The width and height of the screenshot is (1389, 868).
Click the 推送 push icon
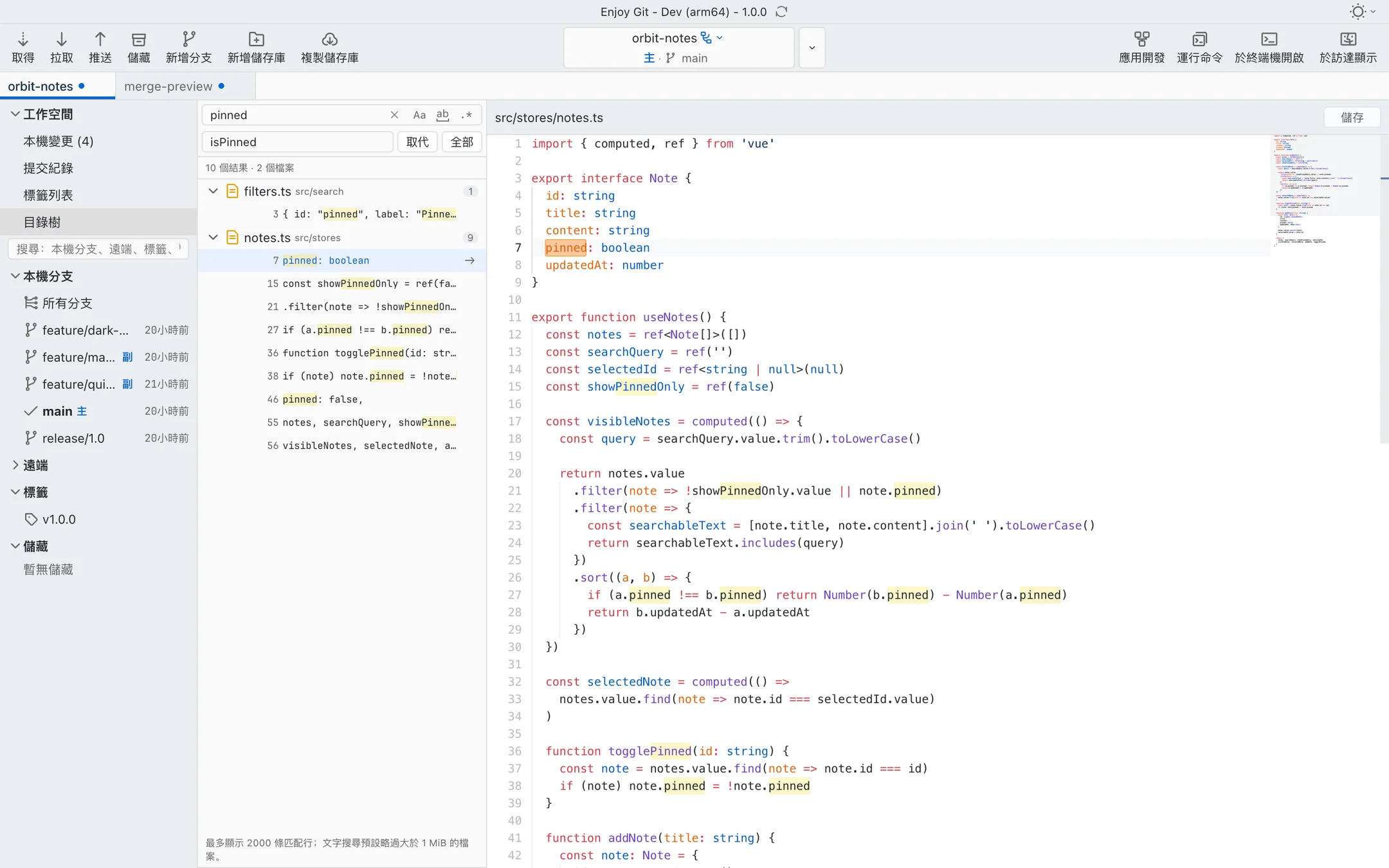[x=100, y=39]
